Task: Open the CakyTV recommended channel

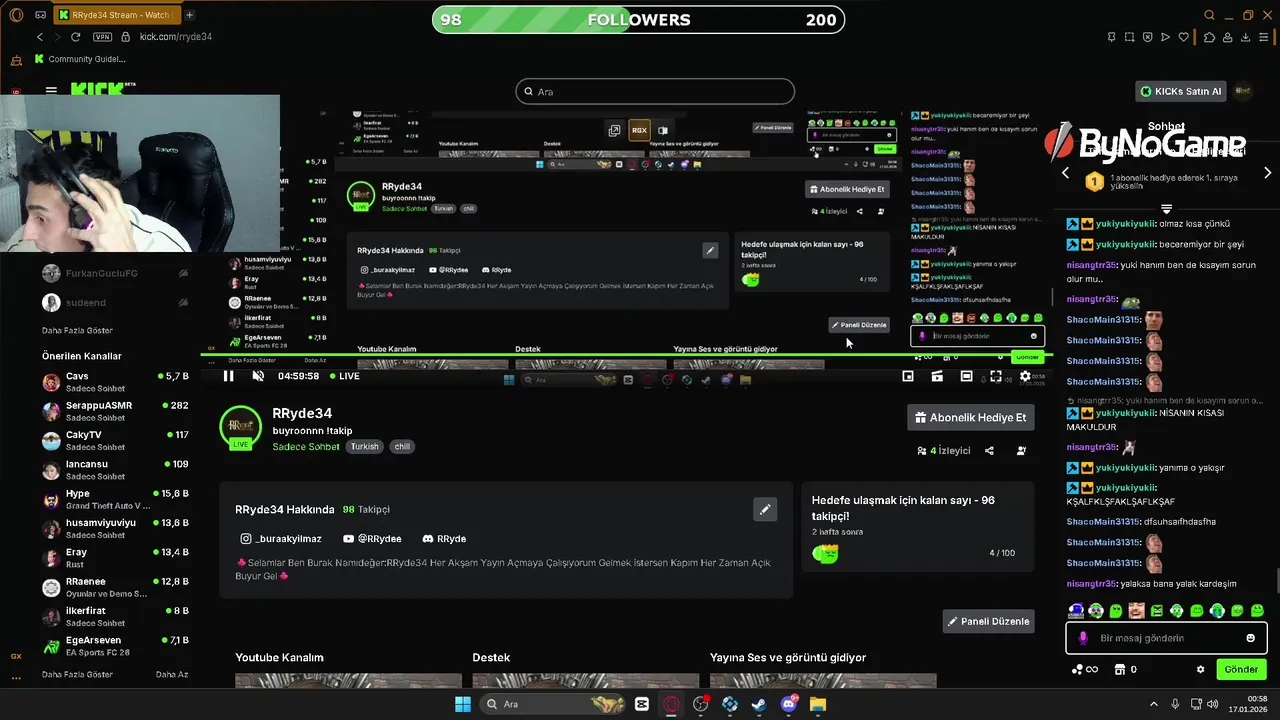Action: (x=115, y=441)
